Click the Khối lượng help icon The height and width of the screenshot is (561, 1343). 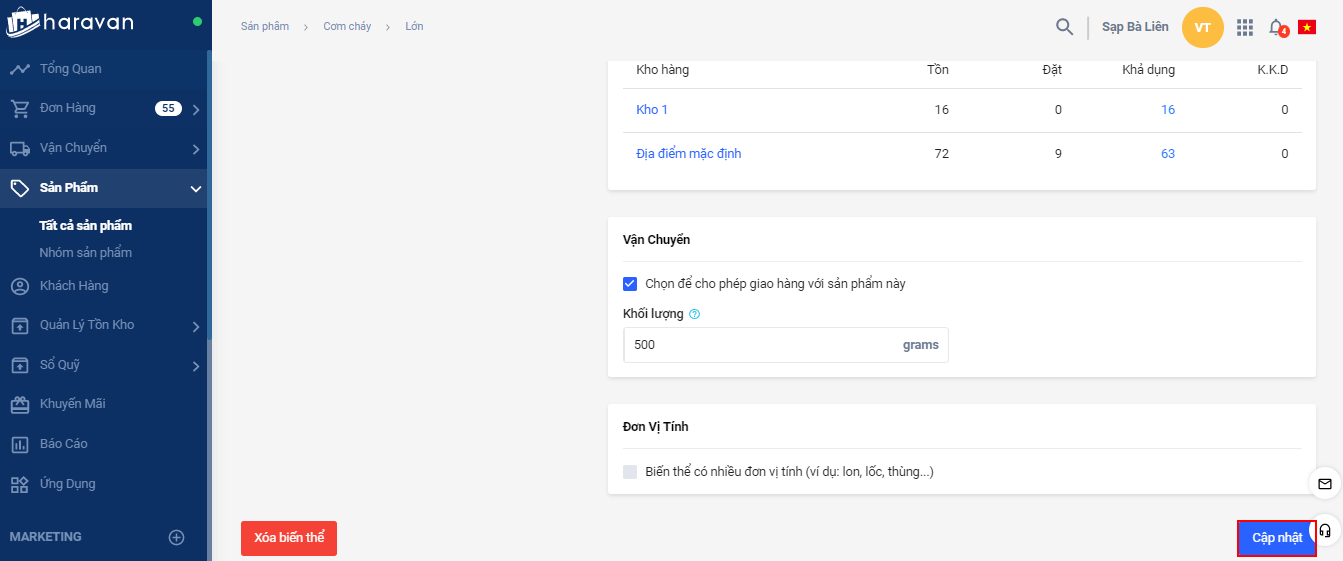pos(695,314)
